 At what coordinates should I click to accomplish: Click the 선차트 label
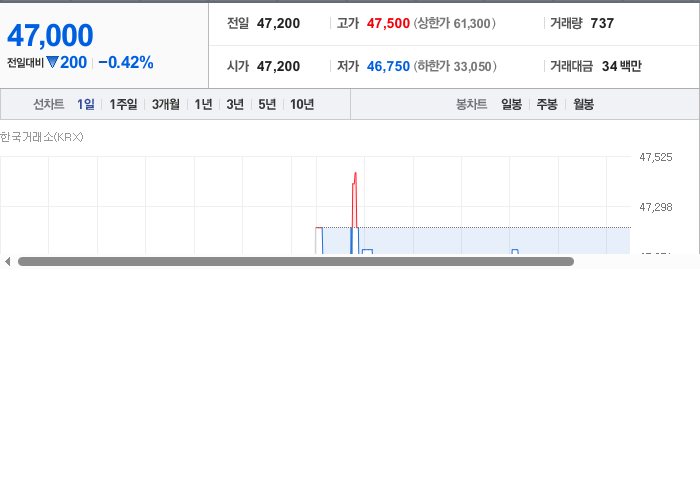(x=49, y=104)
